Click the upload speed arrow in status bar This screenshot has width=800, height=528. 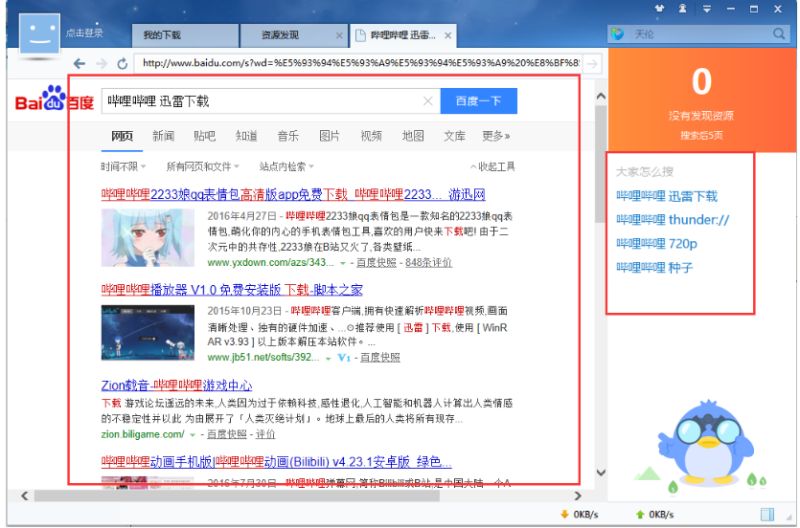(640, 514)
